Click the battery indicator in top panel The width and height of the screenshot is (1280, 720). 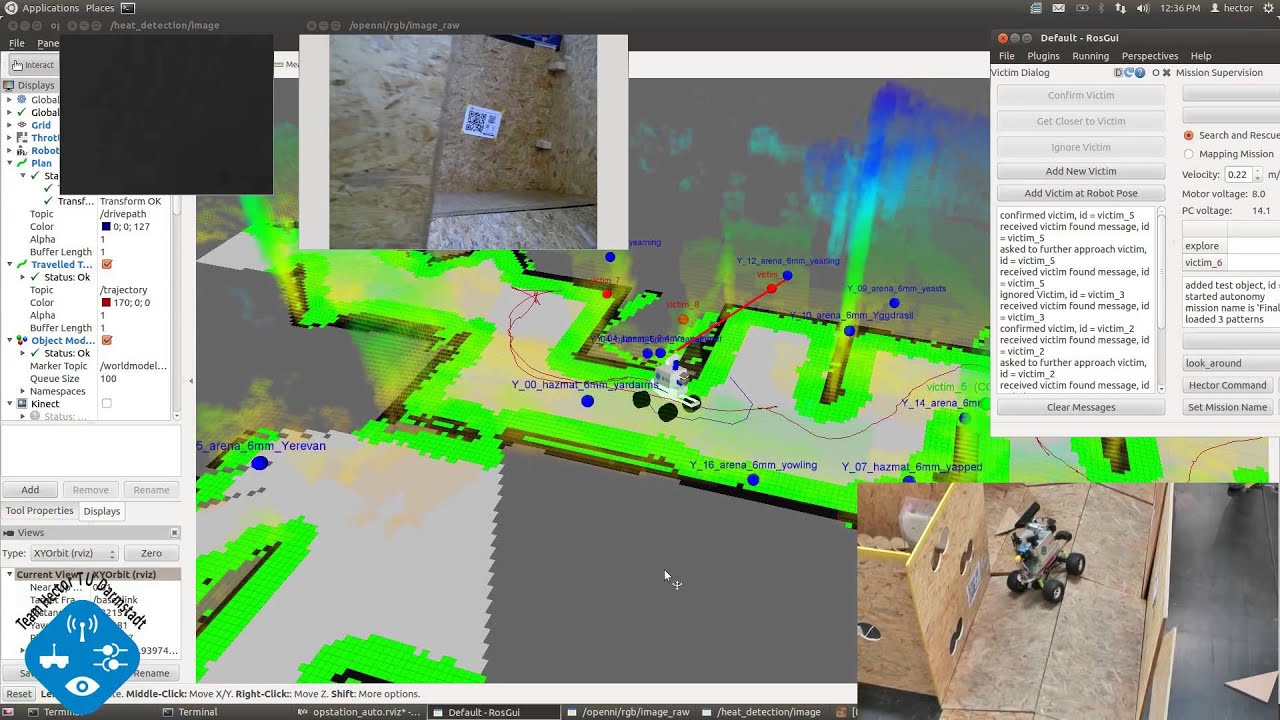pyautogui.click(x=1080, y=8)
